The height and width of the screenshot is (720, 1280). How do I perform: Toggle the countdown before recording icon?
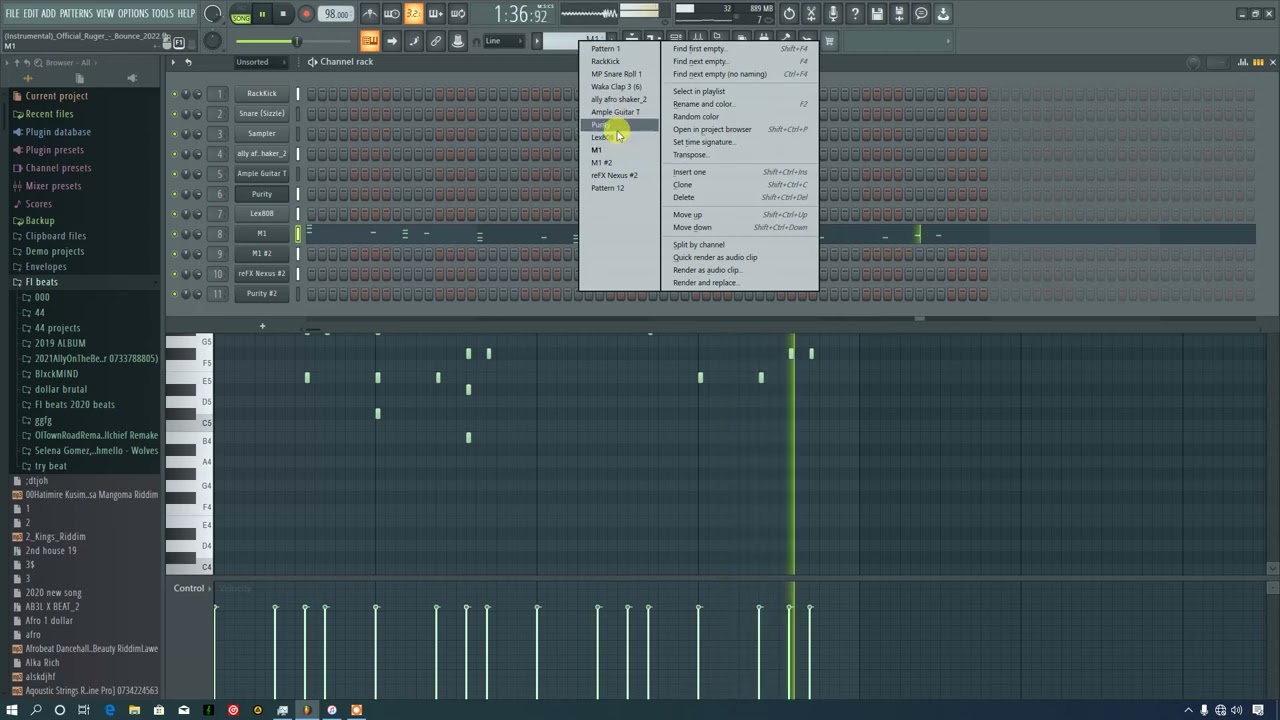point(414,14)
